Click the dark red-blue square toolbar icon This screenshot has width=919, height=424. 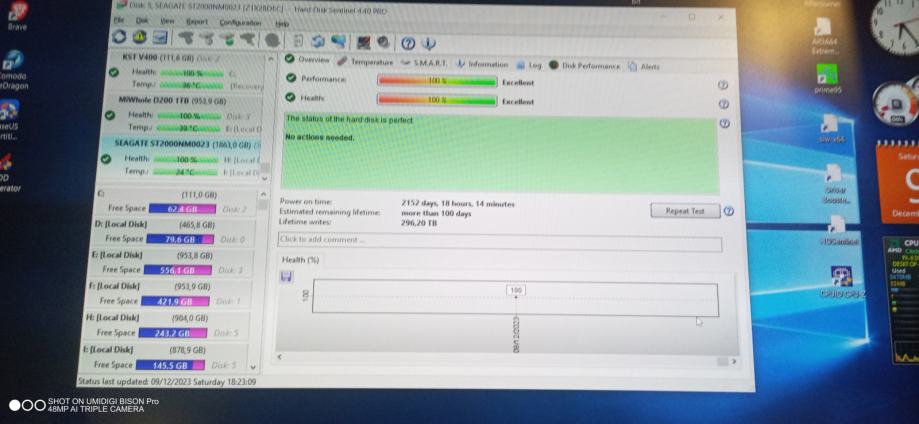click(x=363, y=42)
